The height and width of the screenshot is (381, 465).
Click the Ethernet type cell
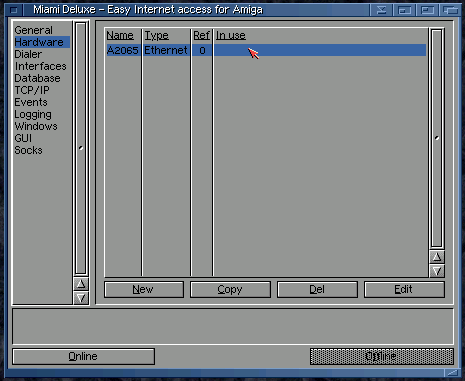166,50
